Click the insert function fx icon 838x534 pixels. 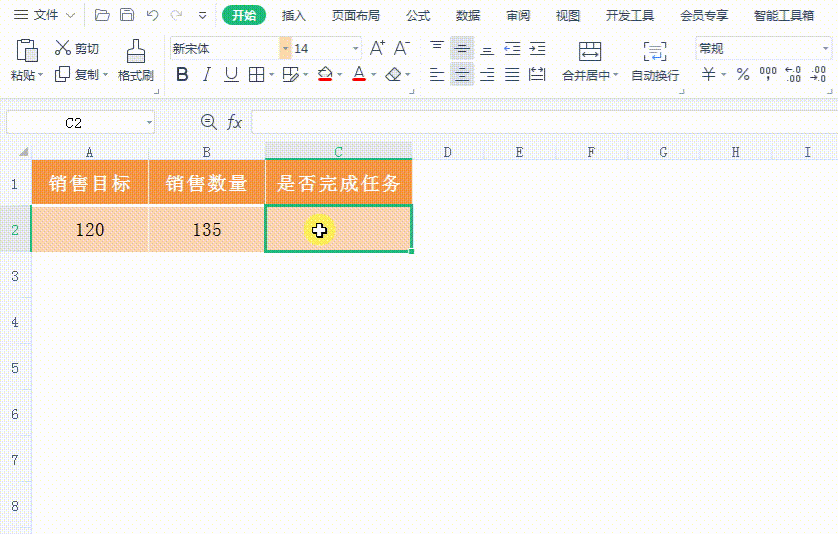pos(235,122)
